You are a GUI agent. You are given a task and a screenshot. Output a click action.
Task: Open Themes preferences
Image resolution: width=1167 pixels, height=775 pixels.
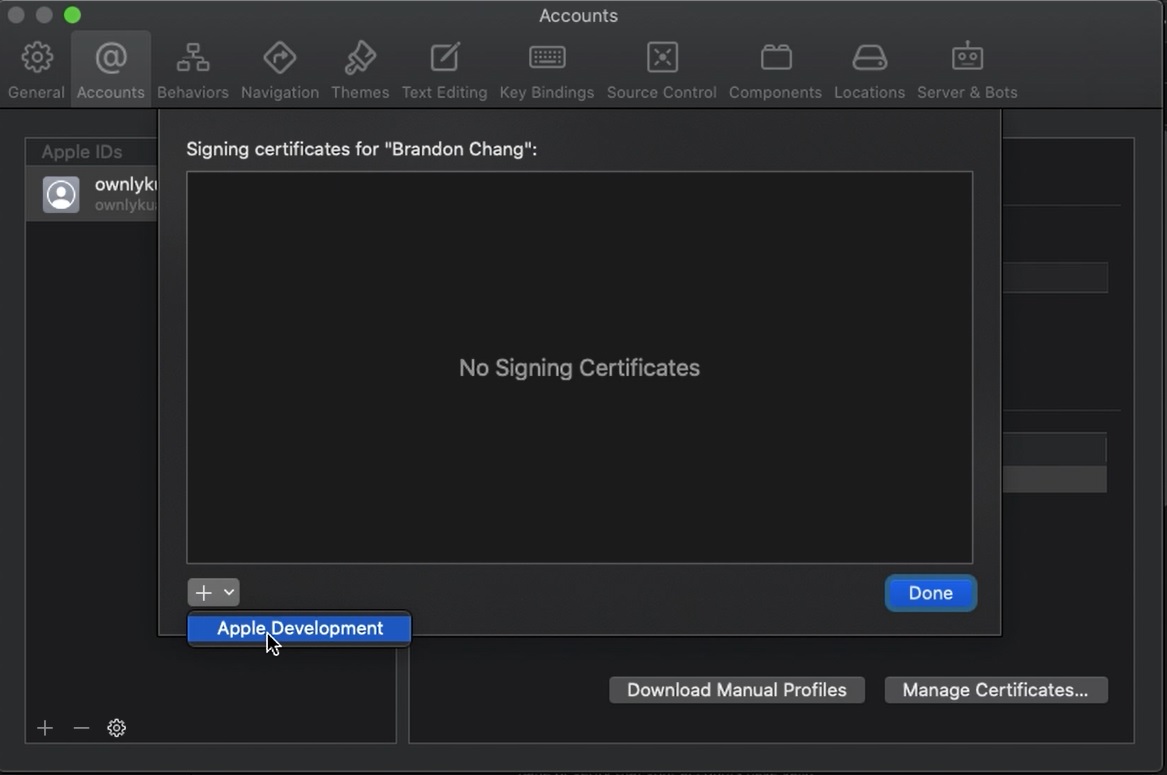360,70
